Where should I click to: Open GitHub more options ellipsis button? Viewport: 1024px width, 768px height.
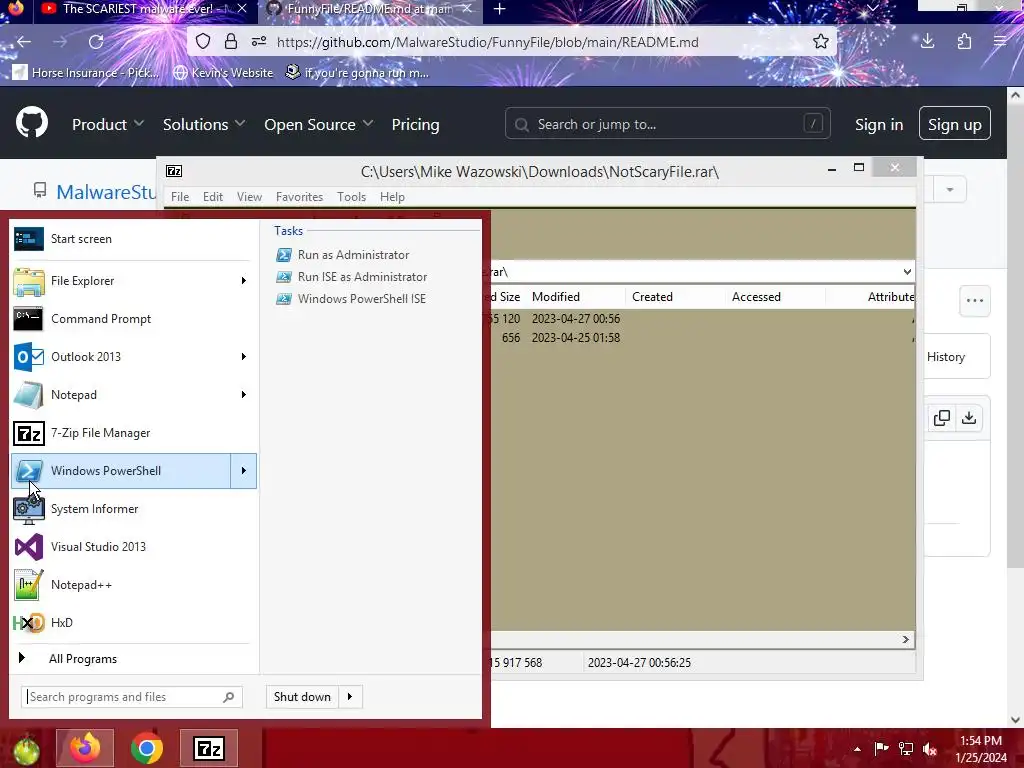coord(975,301)
